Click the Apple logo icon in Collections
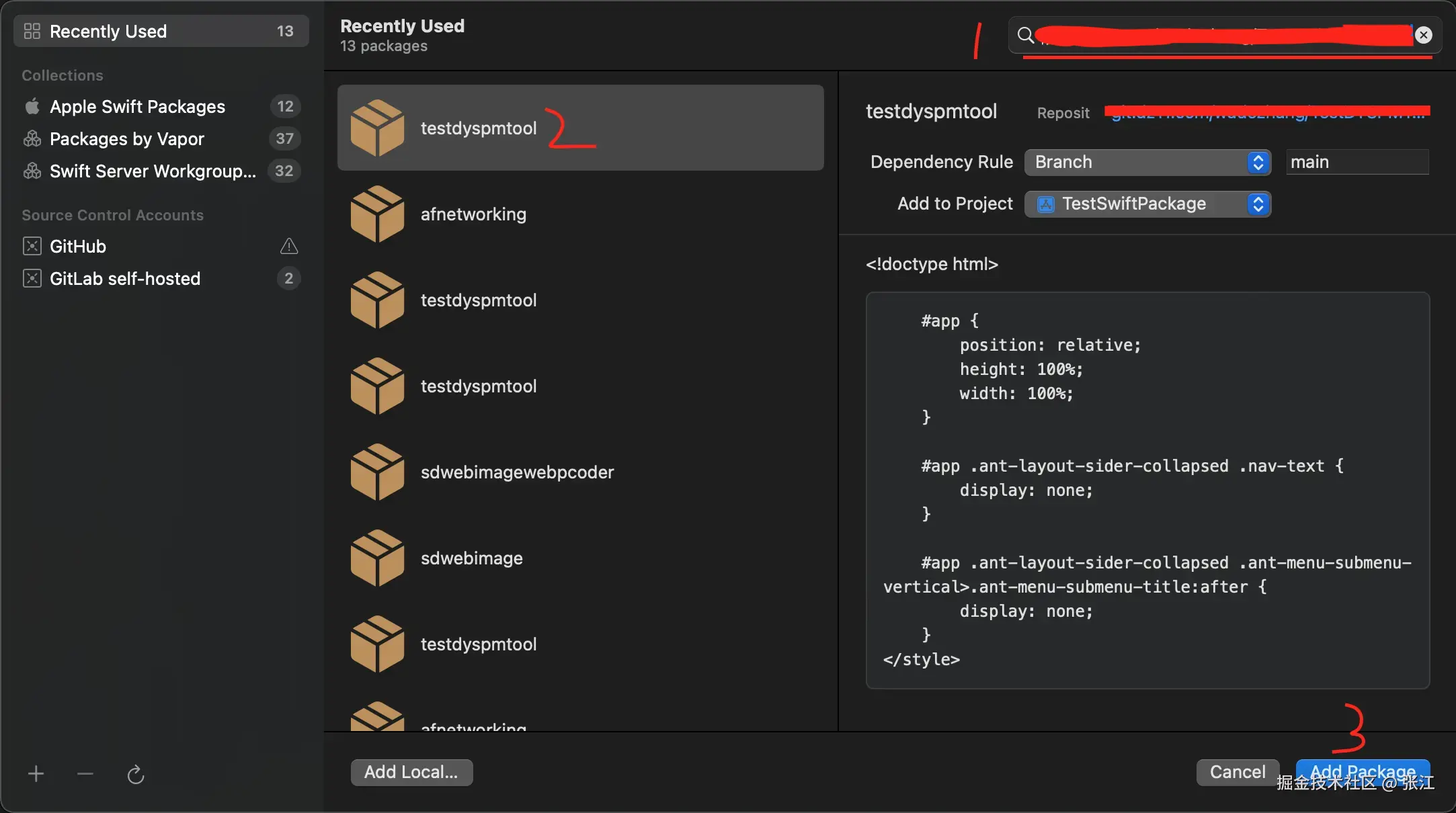This screenshot has width=1456, height=813. coord(32,107)
